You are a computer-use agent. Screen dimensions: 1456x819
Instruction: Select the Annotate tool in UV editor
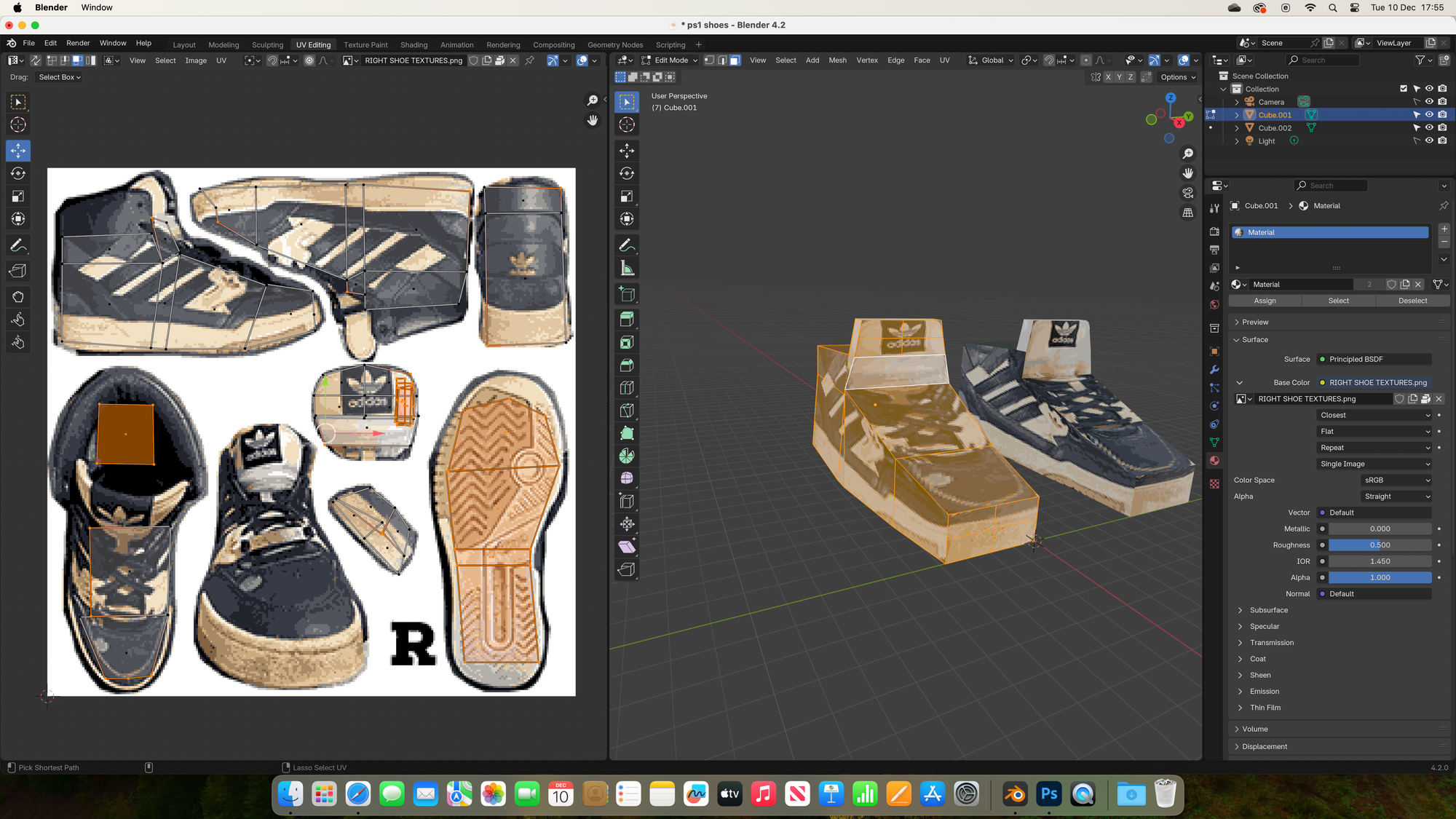point(18,245)
